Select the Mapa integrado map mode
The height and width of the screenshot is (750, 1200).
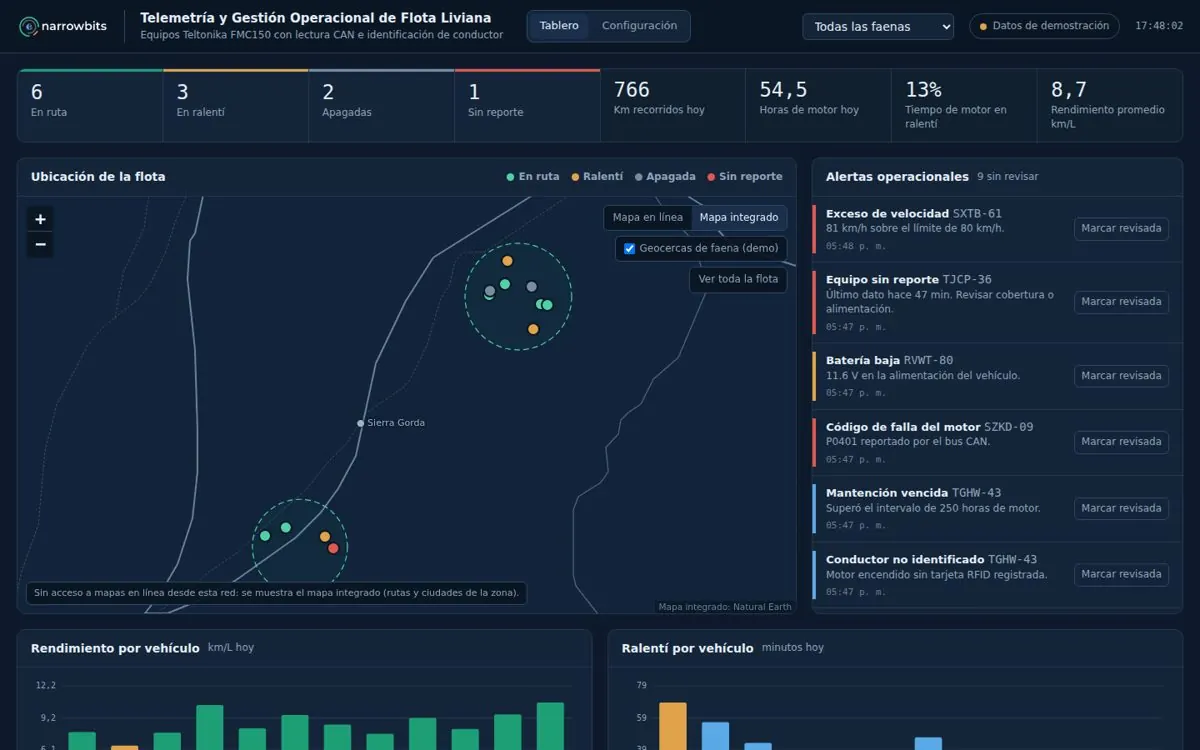point(739,217)
